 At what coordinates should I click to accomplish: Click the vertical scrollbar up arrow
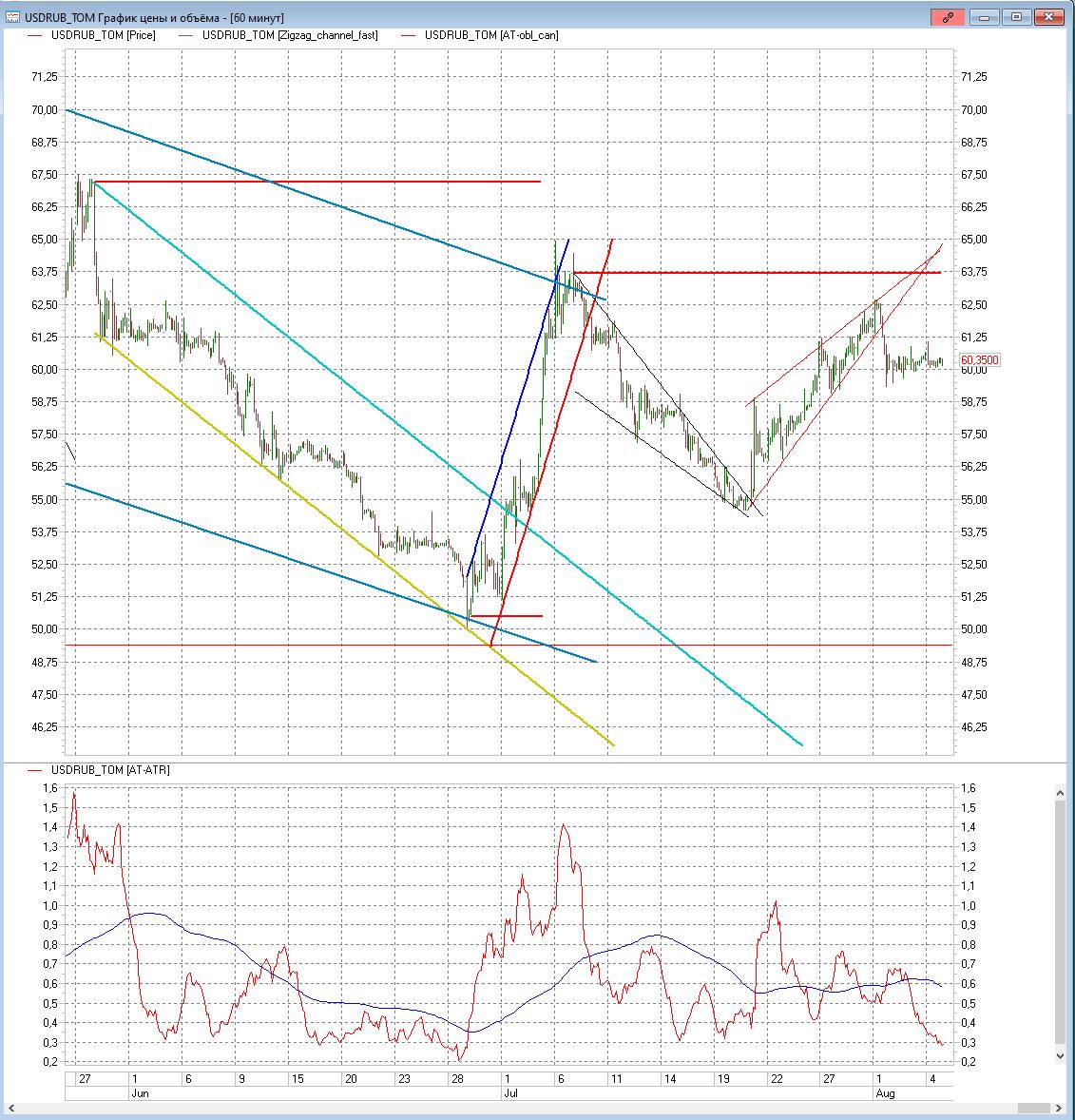(1062, 791)
